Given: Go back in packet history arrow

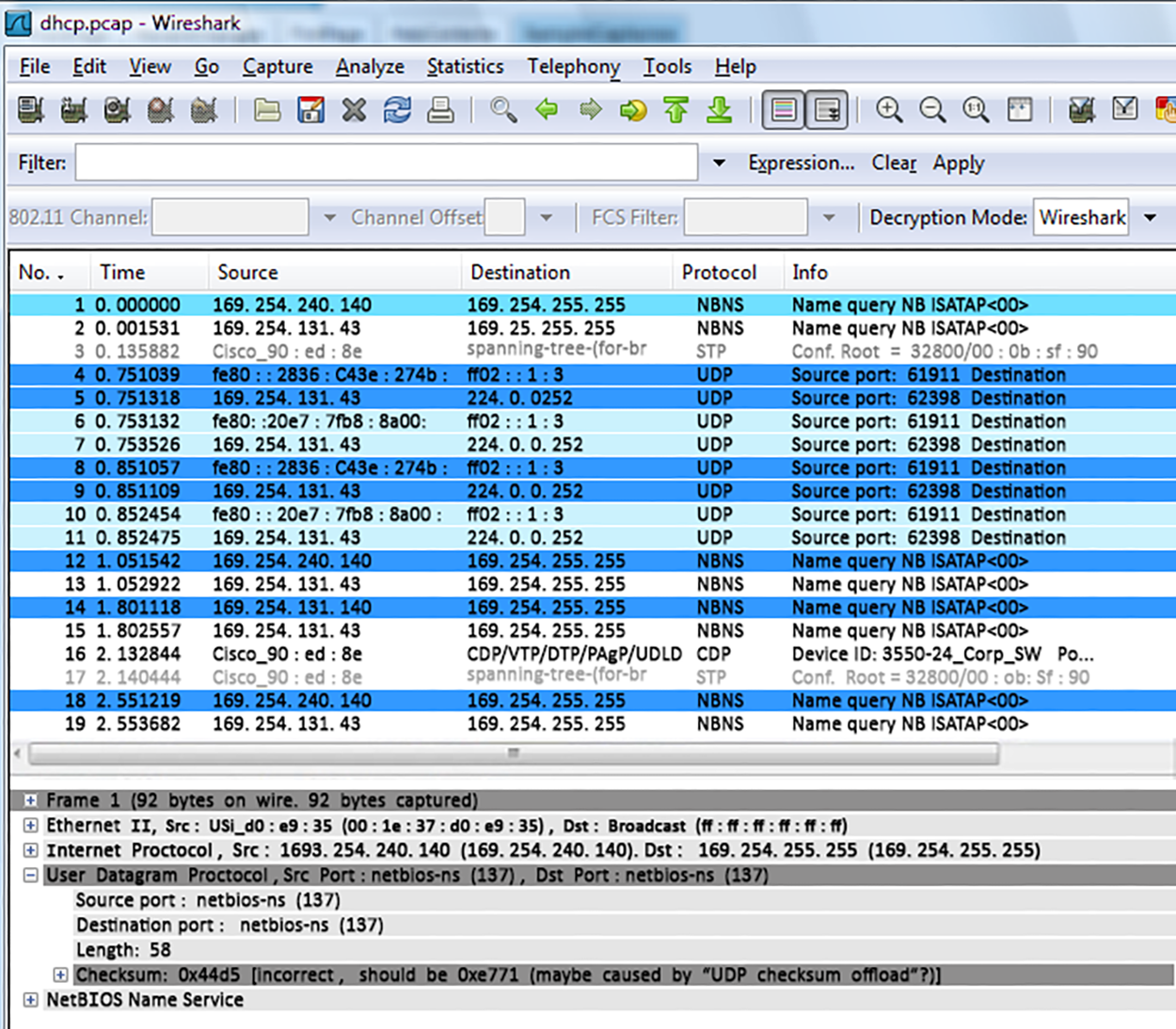Looking at the screenshot, I should click(547, 110).
